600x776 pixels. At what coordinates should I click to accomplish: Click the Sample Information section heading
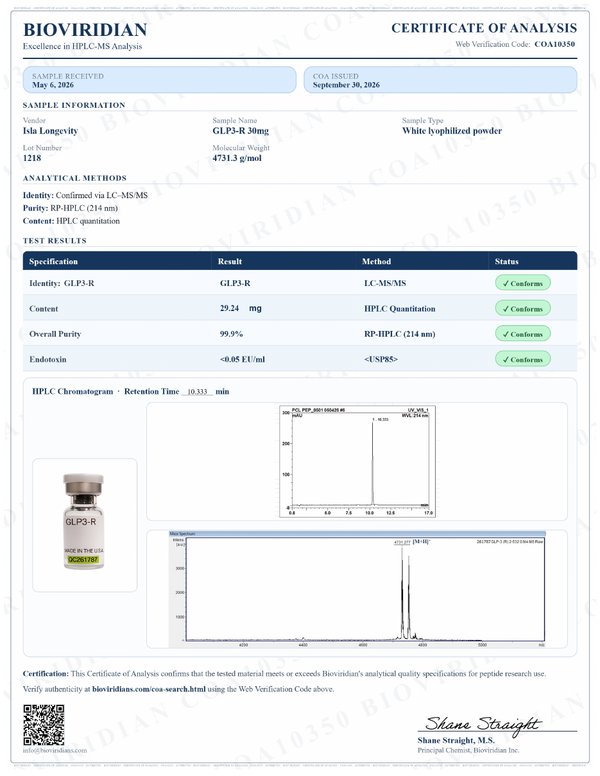(74, 105)
